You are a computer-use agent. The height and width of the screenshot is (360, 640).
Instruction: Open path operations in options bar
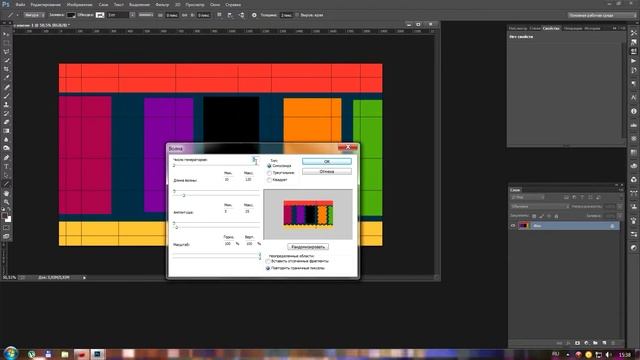219,15
